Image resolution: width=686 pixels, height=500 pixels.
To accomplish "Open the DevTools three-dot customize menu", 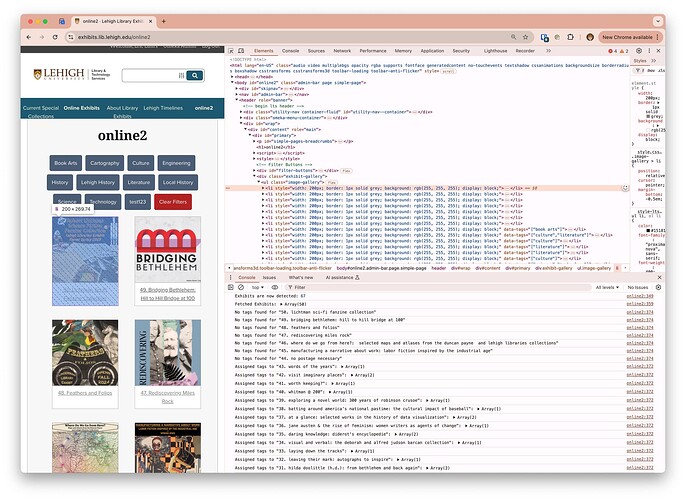I will point(649,51).
